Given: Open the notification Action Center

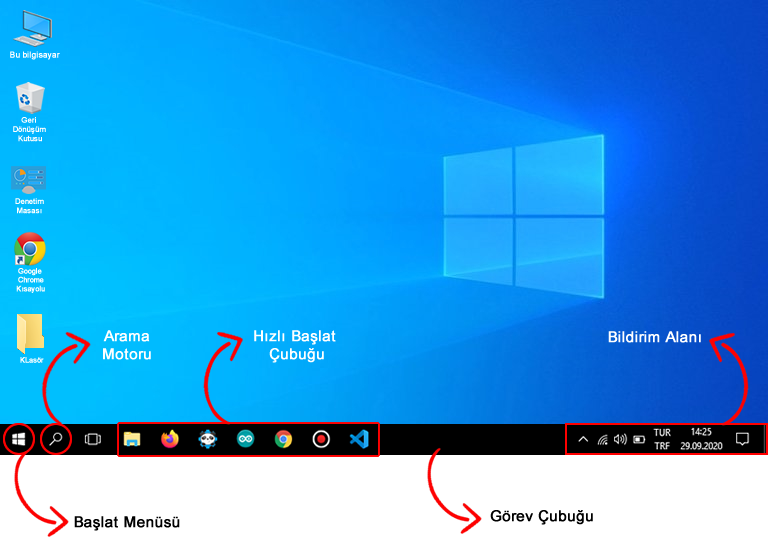Looking at the screenshot, I should pyautogui.click(x=743, y=439).
